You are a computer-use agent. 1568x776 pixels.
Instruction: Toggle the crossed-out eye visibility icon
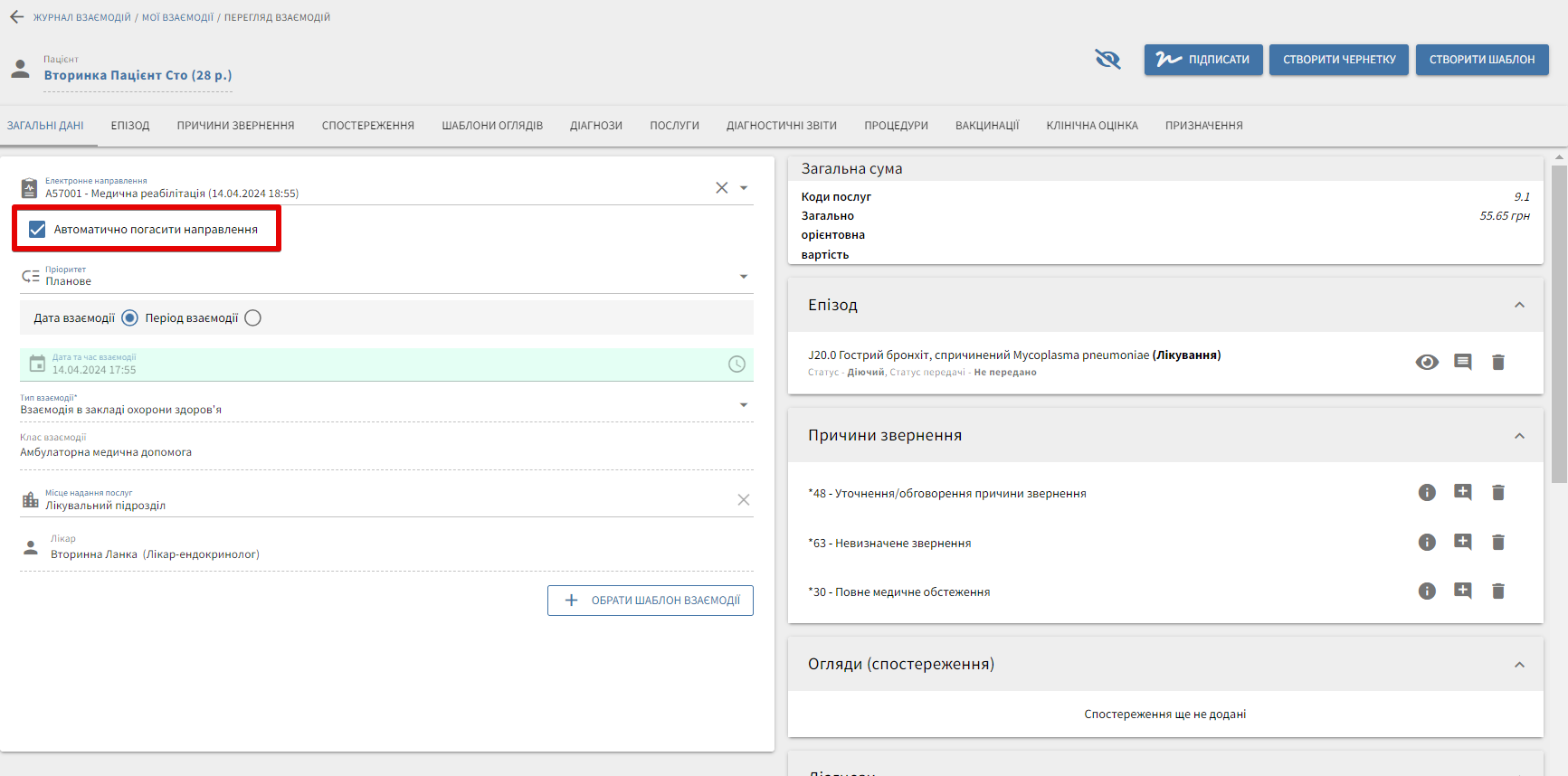click(1107, 60)
